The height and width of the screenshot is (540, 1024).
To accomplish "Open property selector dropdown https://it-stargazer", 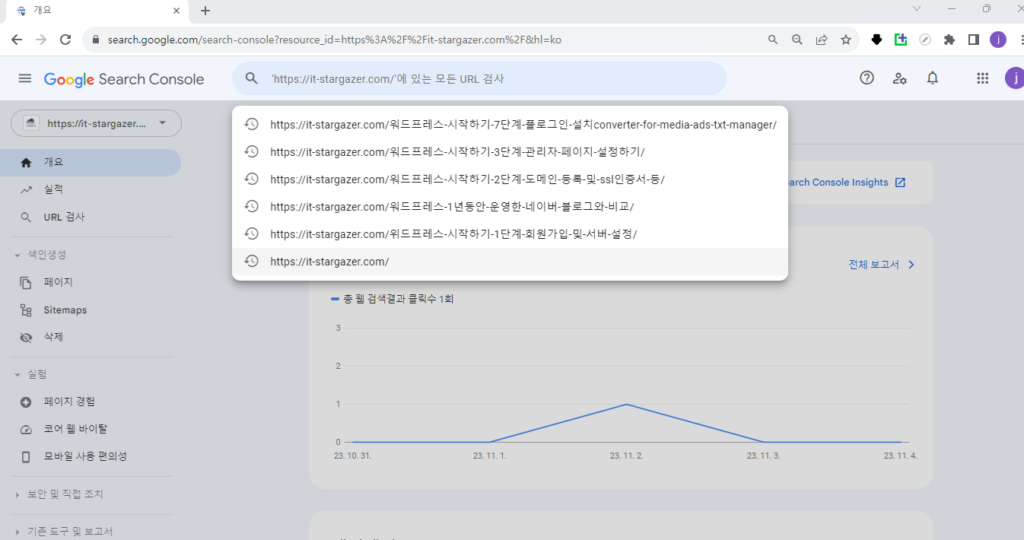I will [x=96, y=123].
